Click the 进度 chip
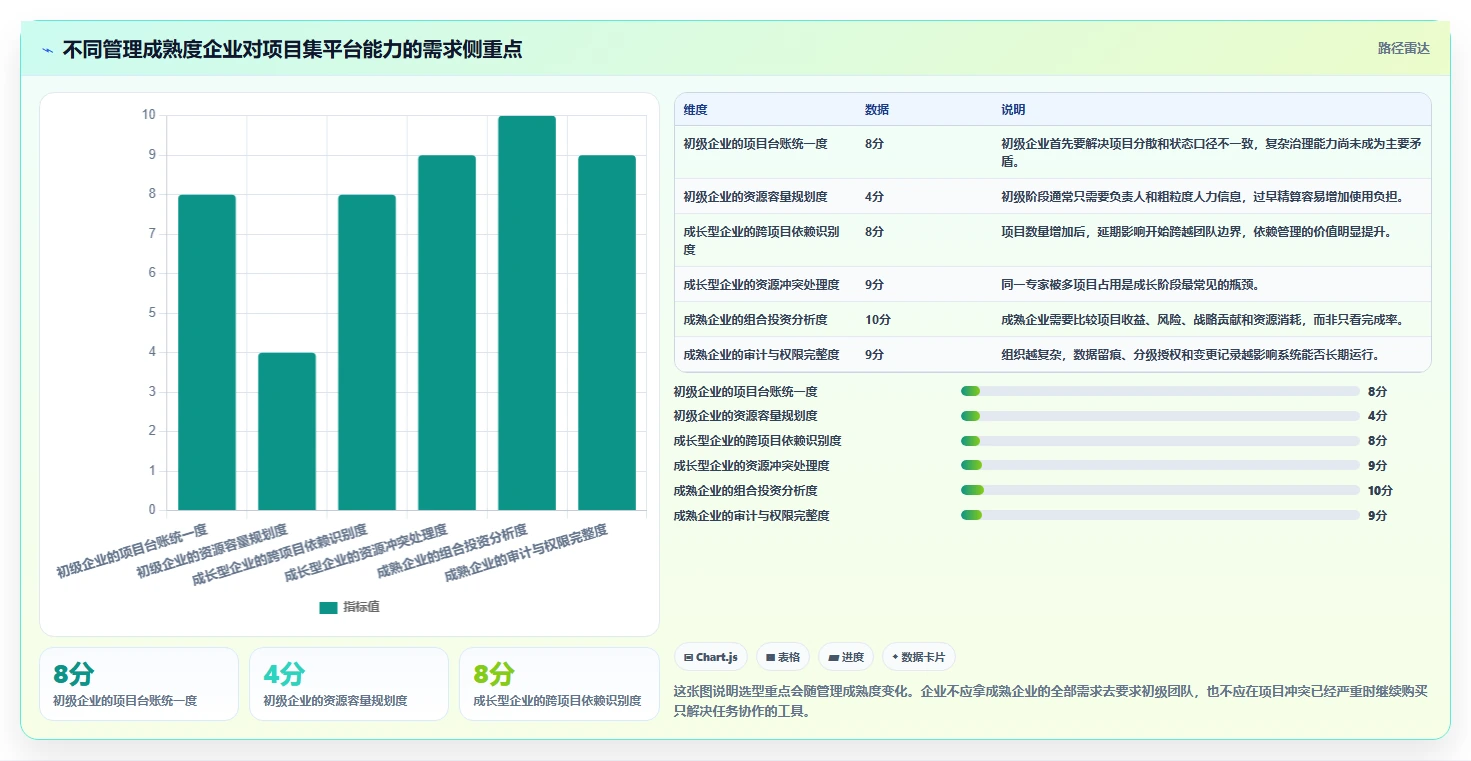This screenshot has height=761, width=1471. click(x=846, y=657)
